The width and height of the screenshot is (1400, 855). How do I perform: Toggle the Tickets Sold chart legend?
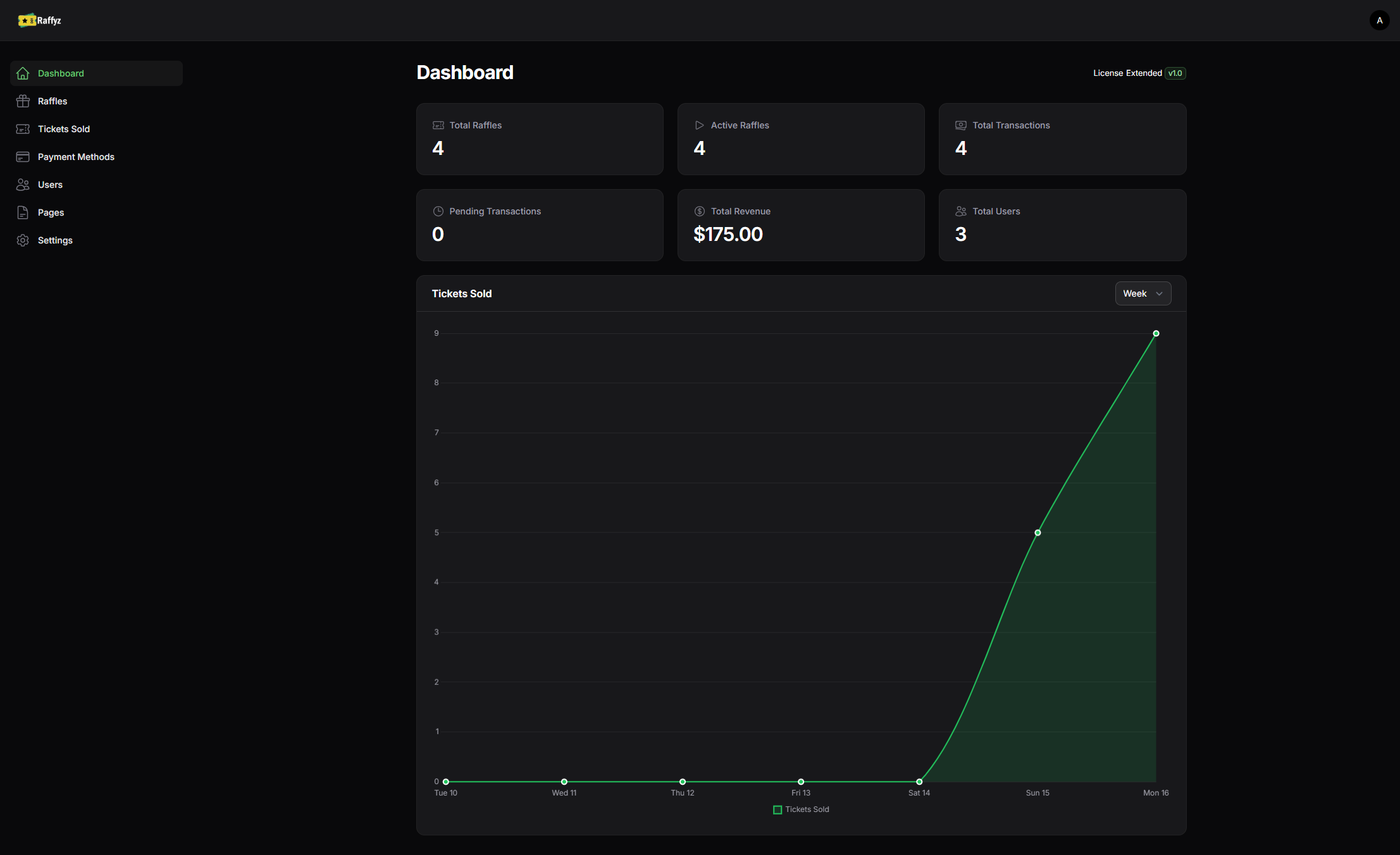(x=801, y=809)
